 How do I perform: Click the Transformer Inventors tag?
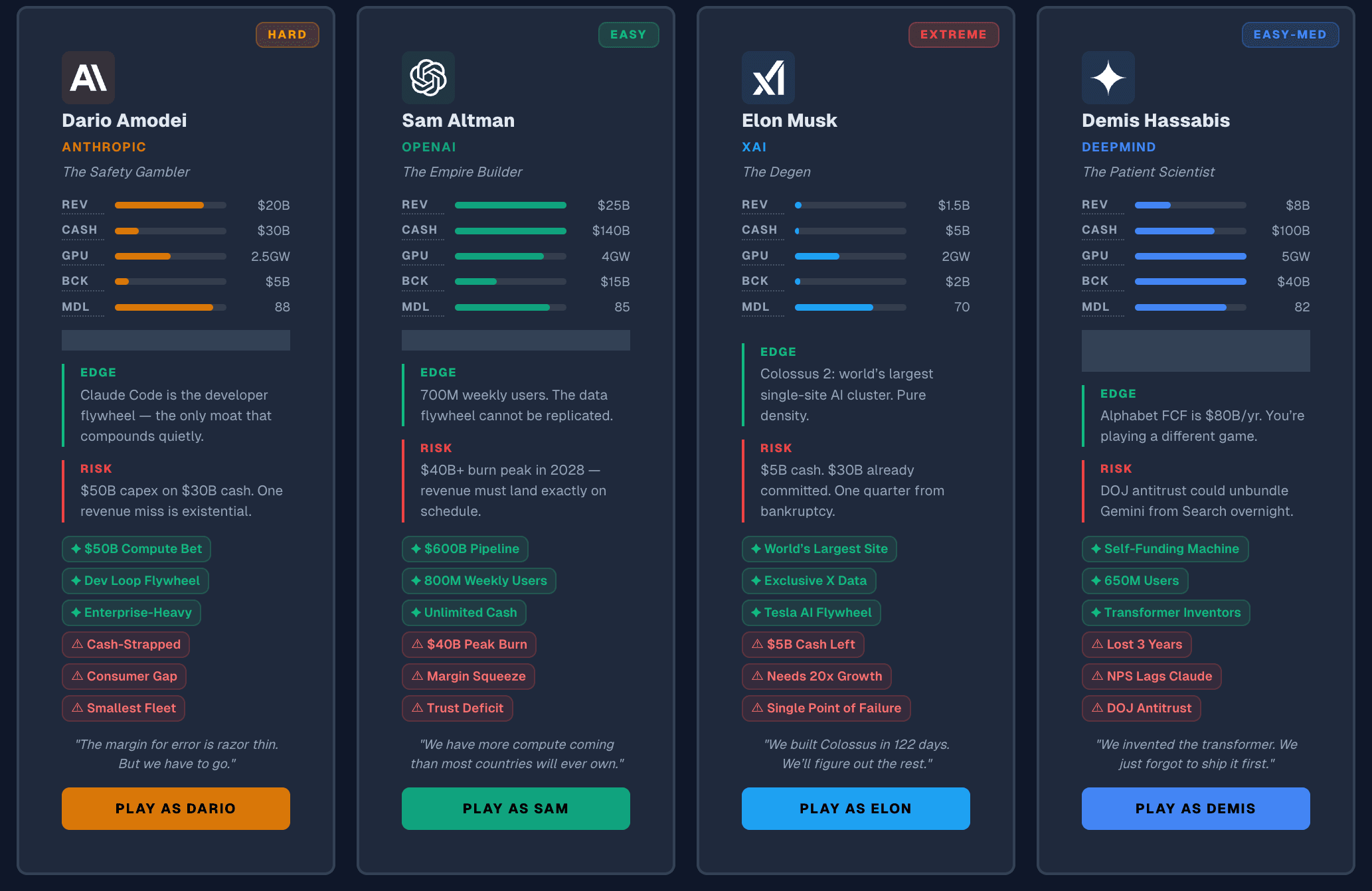pyautogui.click(x=1165, y=613)
